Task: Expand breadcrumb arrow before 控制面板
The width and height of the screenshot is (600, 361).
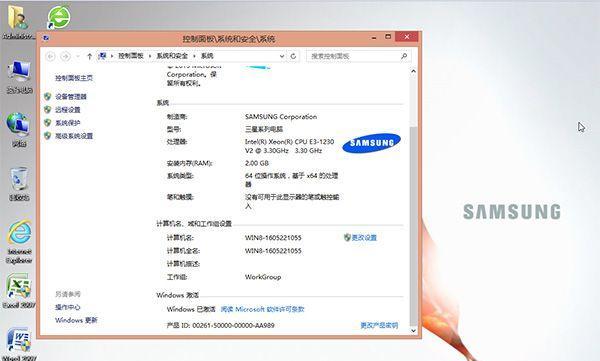Action: 112,56
